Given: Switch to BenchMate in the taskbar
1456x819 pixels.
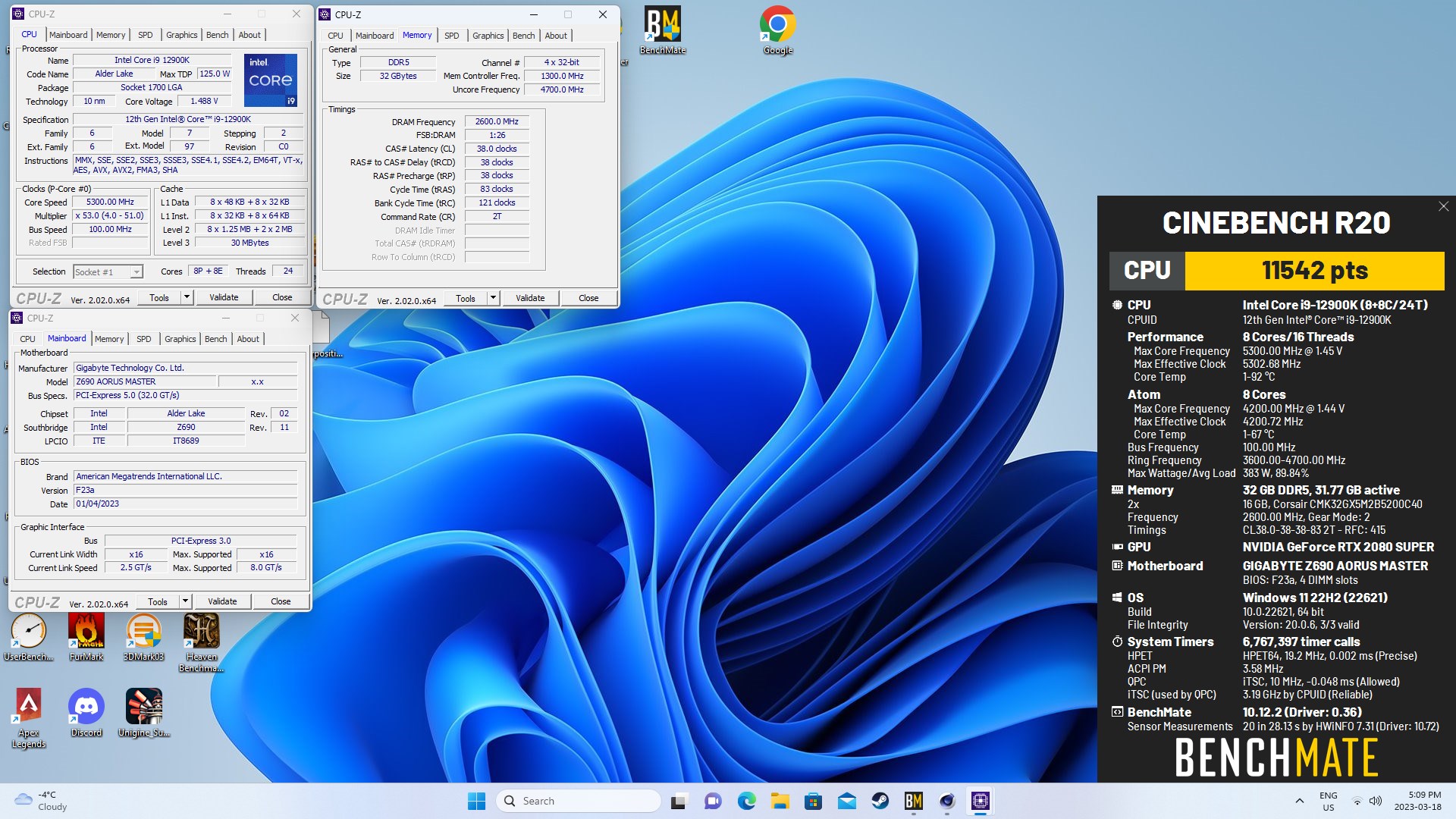Looking at the screenshot, I should [x=913, y=801].
